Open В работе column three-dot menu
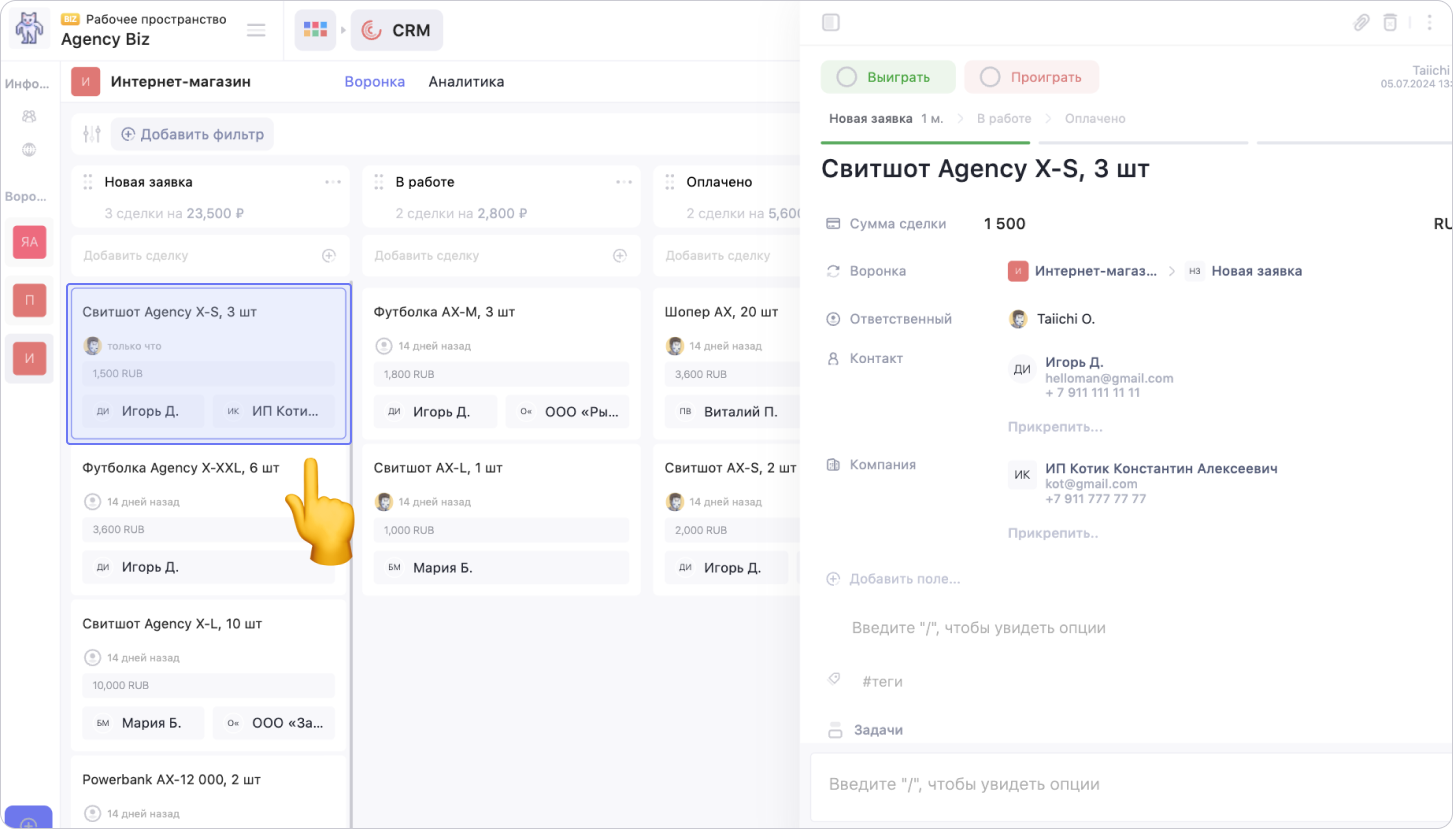1453x829 pixels. (624, 182)
